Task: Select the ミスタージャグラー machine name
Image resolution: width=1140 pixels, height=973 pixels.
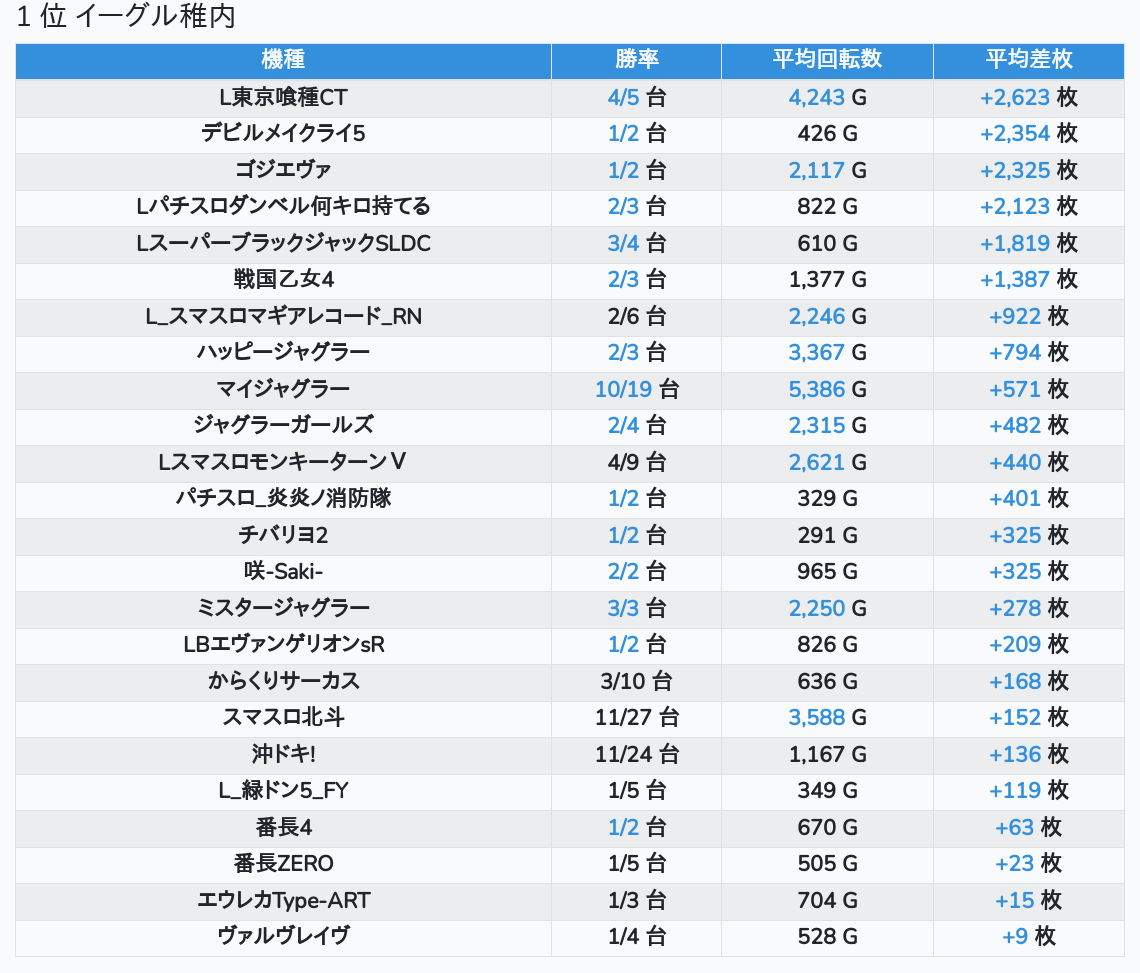Action: tap(283, 608)
